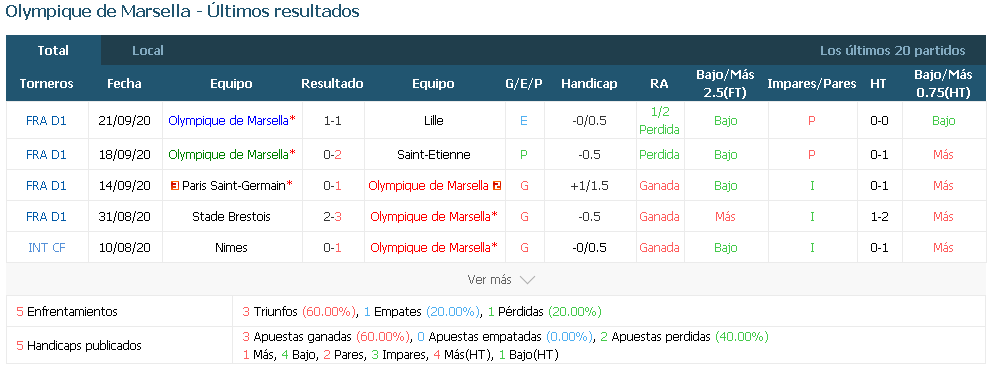
Task: Open INT CF tournament link
Action: pos(47,248)
